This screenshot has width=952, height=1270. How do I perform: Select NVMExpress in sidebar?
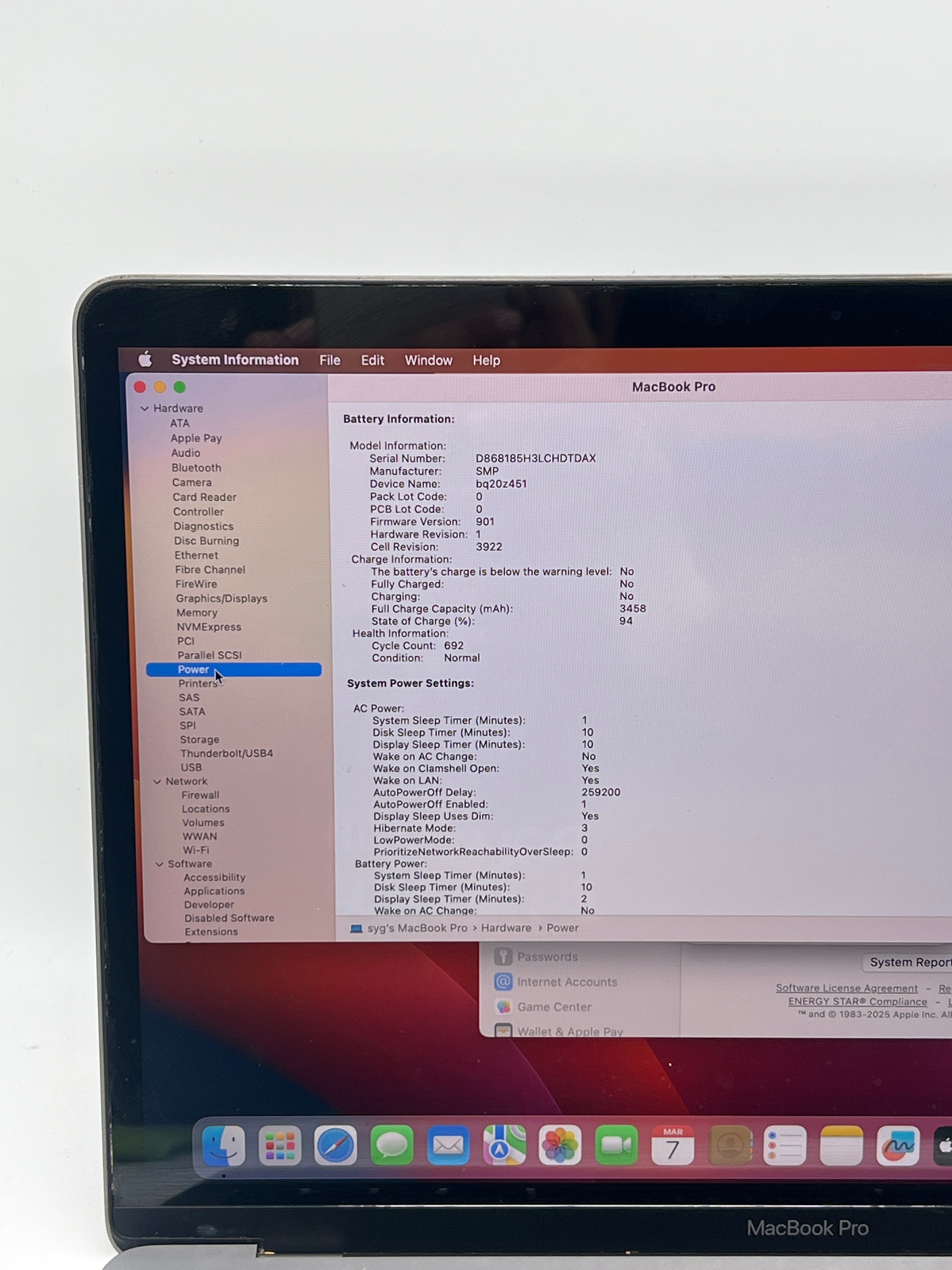pyautogui.click(x=209, y=627)
